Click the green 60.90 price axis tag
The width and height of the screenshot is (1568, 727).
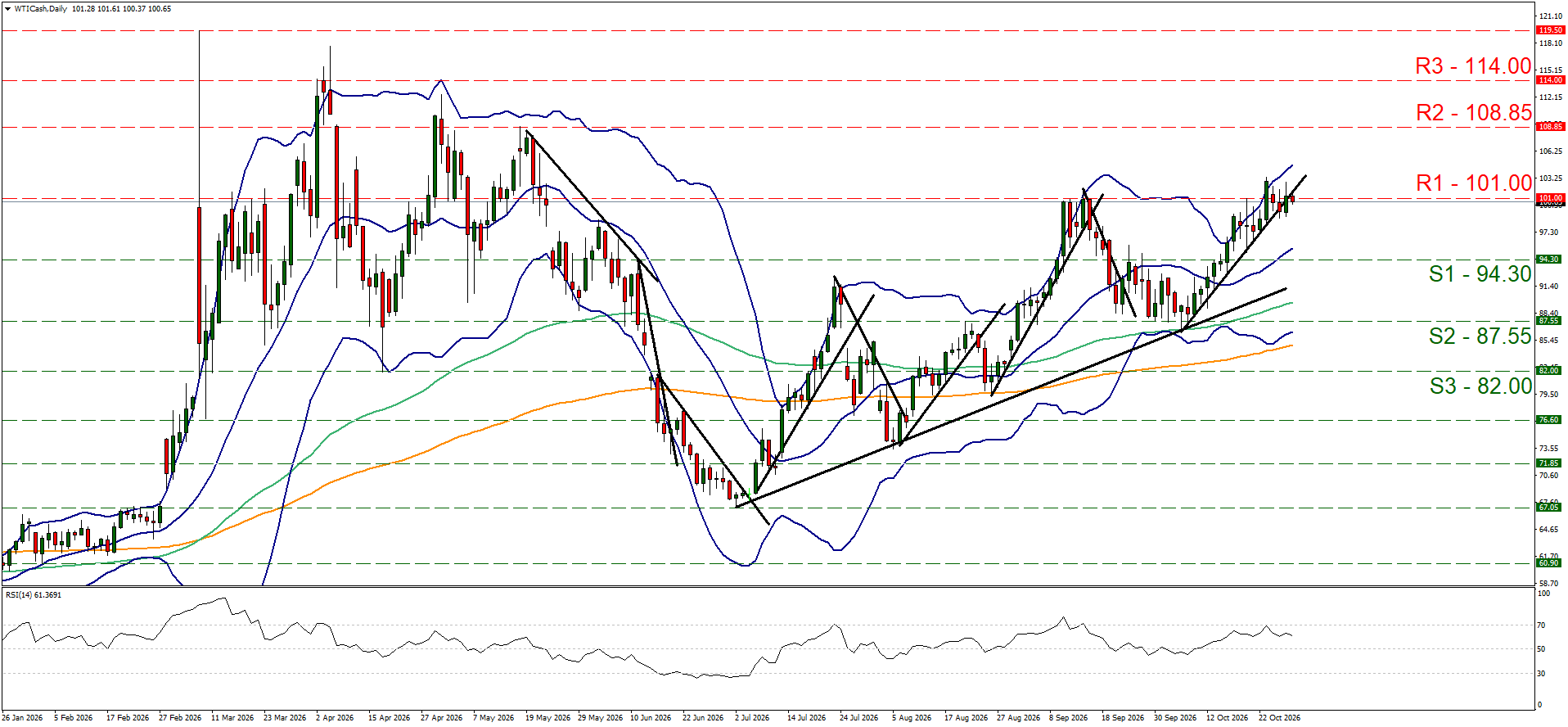pos(1549,563)
